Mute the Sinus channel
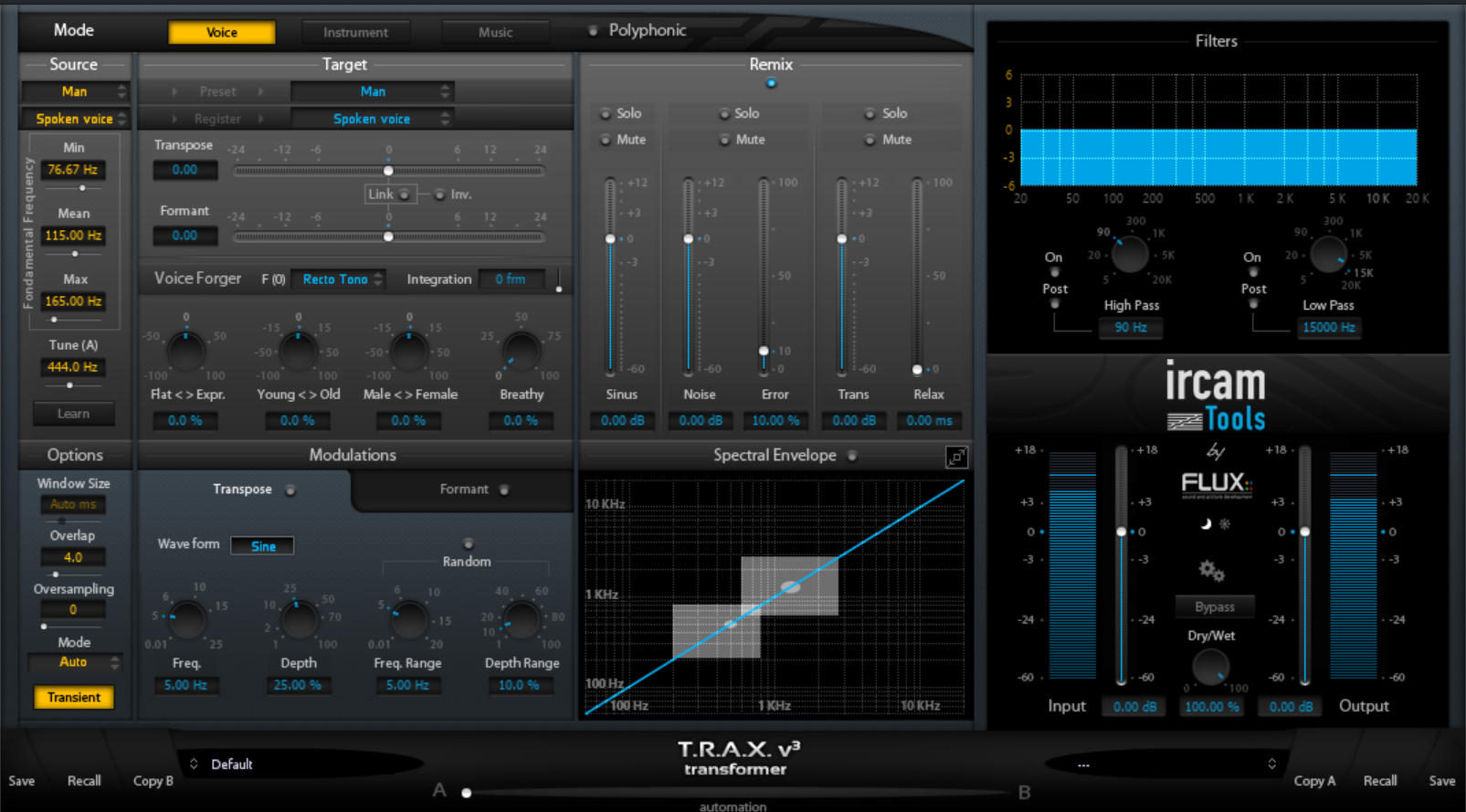Image resolution: width=1466 pixels, height=812 pixels. 605,140
